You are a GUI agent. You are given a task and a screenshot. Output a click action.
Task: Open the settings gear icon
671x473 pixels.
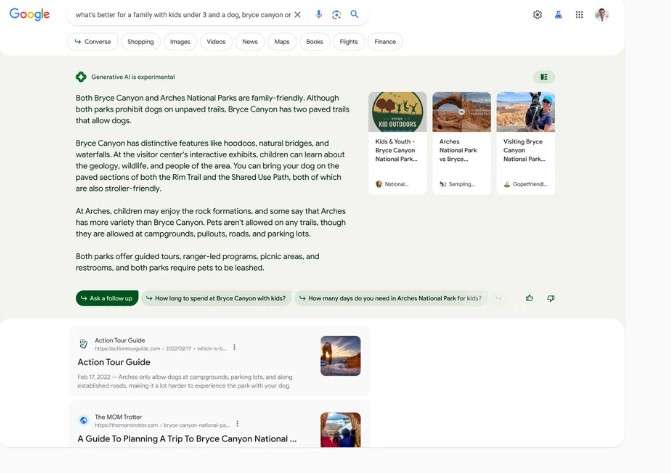pyautogui.click(x=537, y=15)
